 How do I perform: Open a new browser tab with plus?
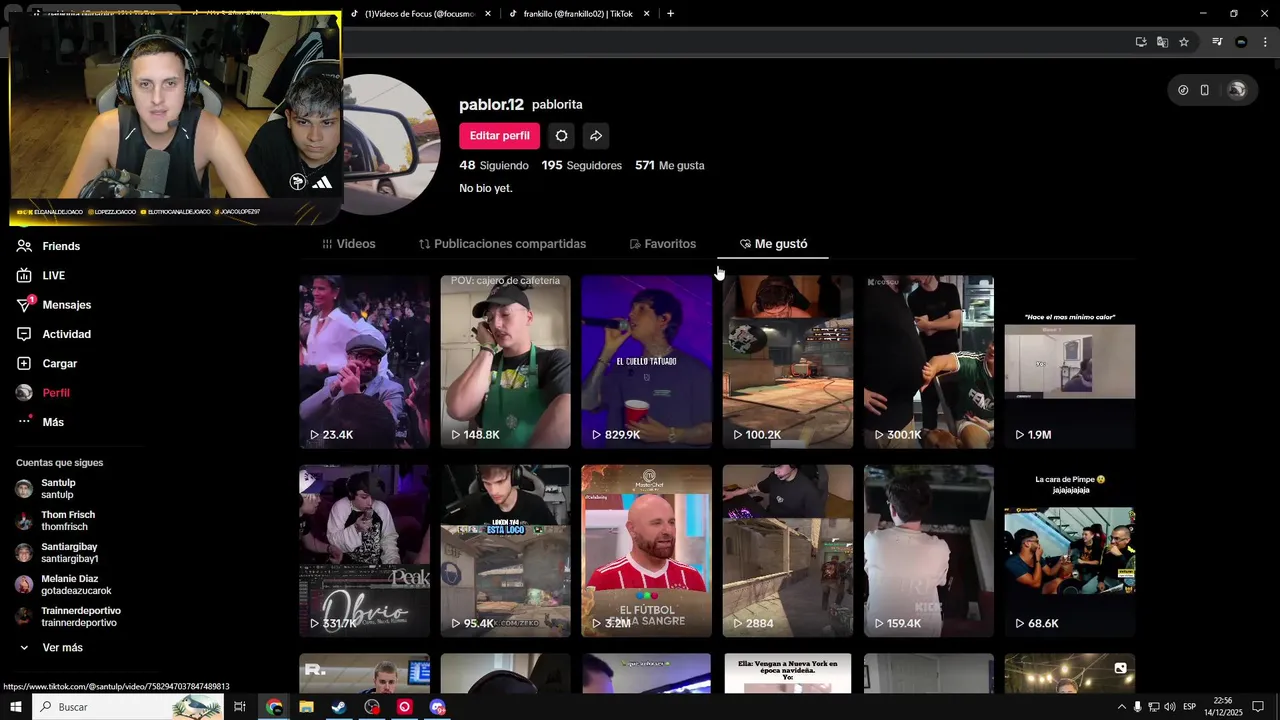pyautogui.click(x=670, y=14)
